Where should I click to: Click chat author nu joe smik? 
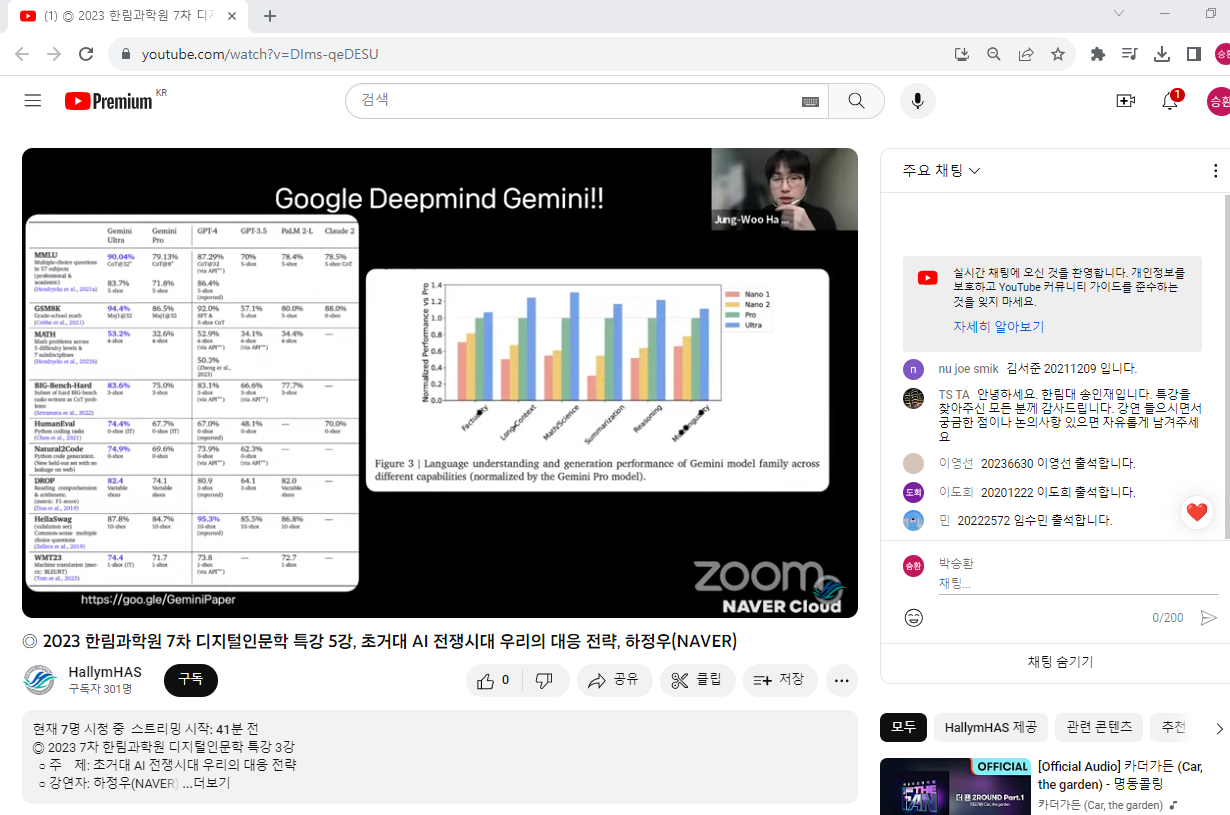(968, 368)
